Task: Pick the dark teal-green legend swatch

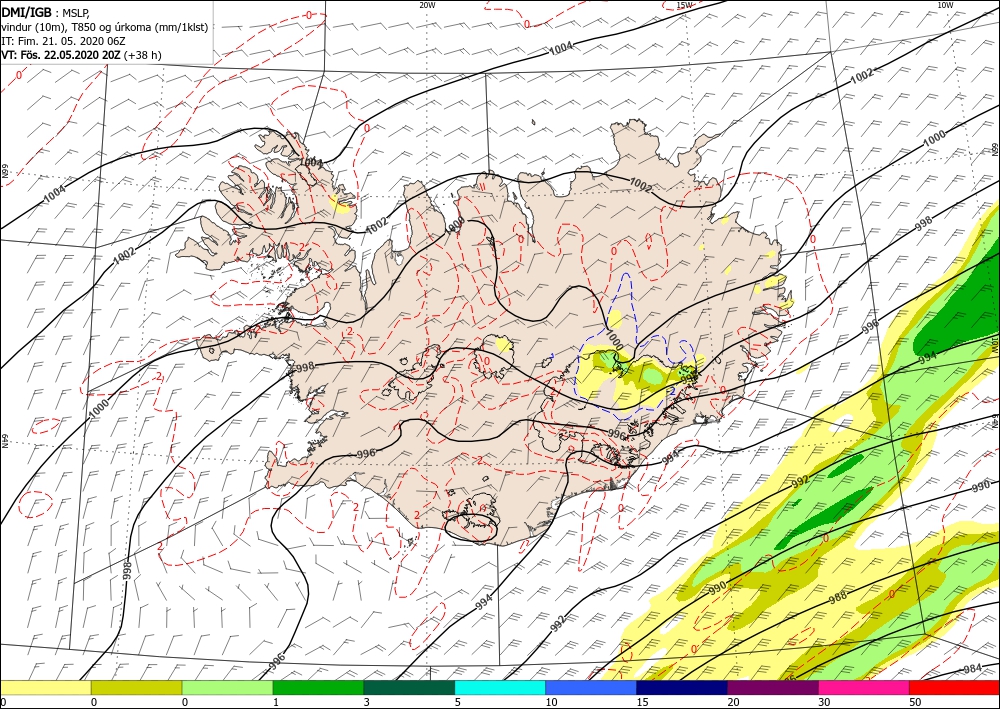Action: pos(409,688)
